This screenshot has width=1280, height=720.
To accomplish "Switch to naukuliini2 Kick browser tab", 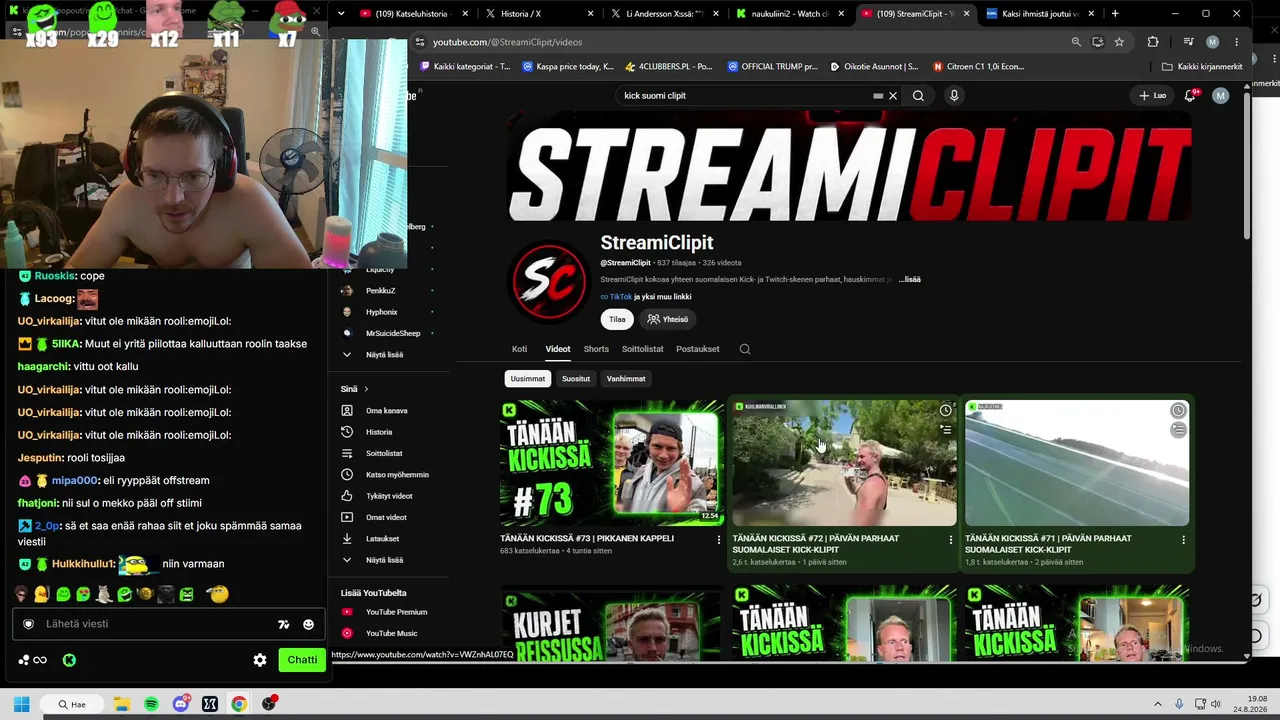I will click(790, 14).
